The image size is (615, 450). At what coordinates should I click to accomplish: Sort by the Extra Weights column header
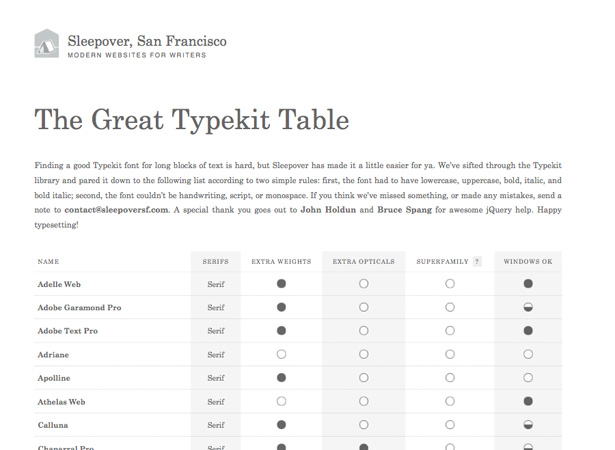[281, 262]
